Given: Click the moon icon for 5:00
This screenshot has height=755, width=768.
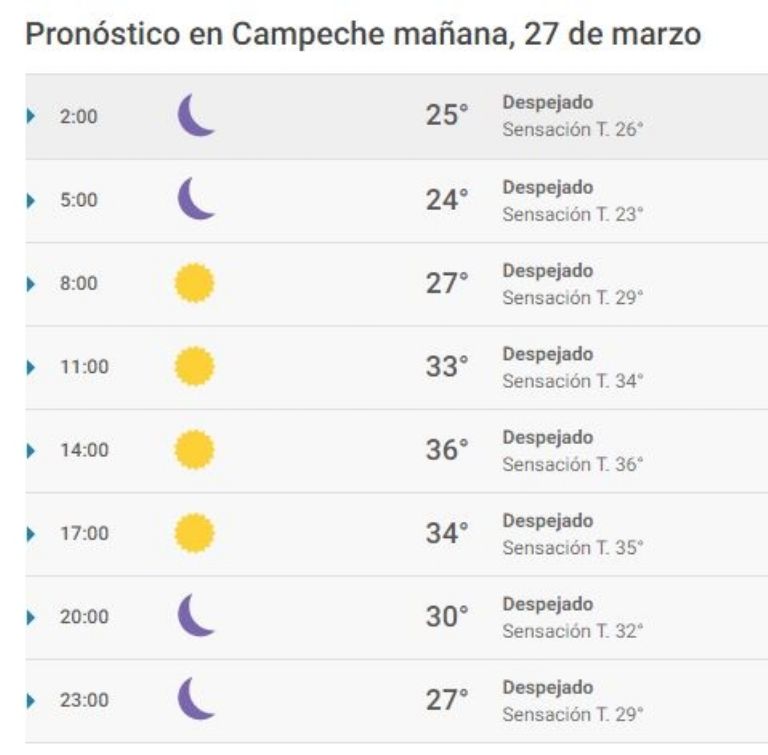Looking at the screenshot, I should pyautogui.click(x=196, y=198).
